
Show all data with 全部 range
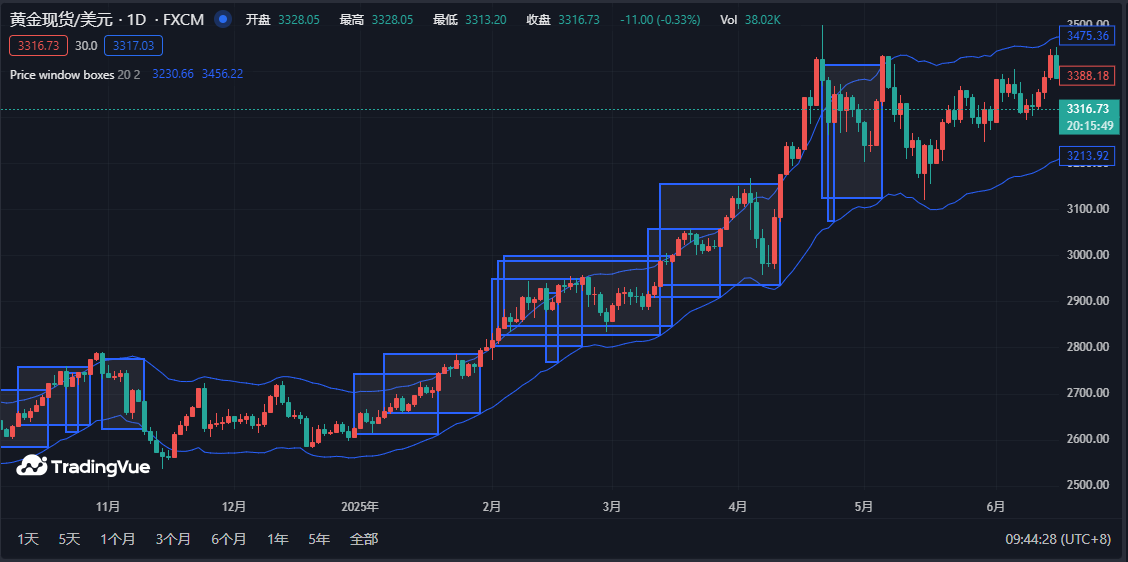coord(364,539)
